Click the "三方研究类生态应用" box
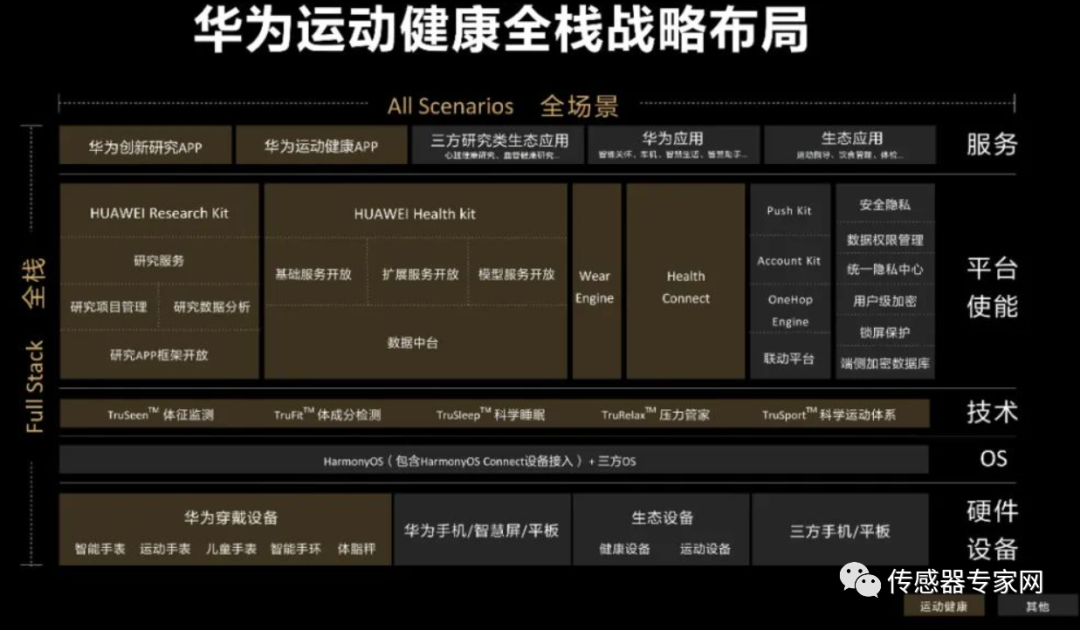The height and width of the screenshot is (630, 1080). click(499, 145)
